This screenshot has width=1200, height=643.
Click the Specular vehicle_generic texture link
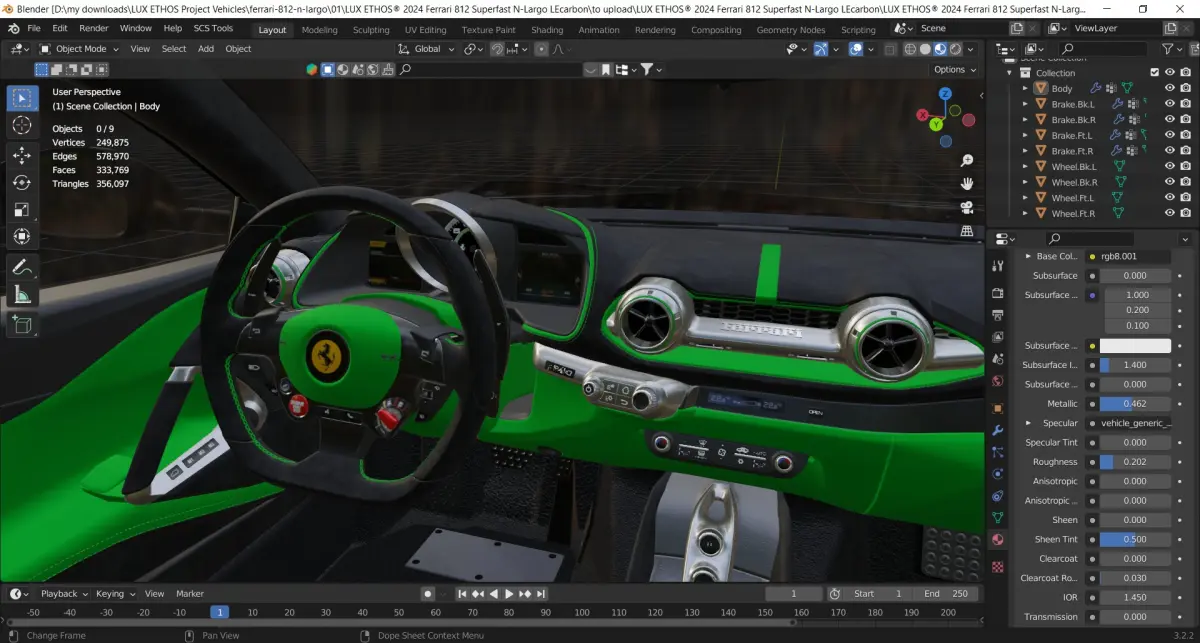[1135, 423]
